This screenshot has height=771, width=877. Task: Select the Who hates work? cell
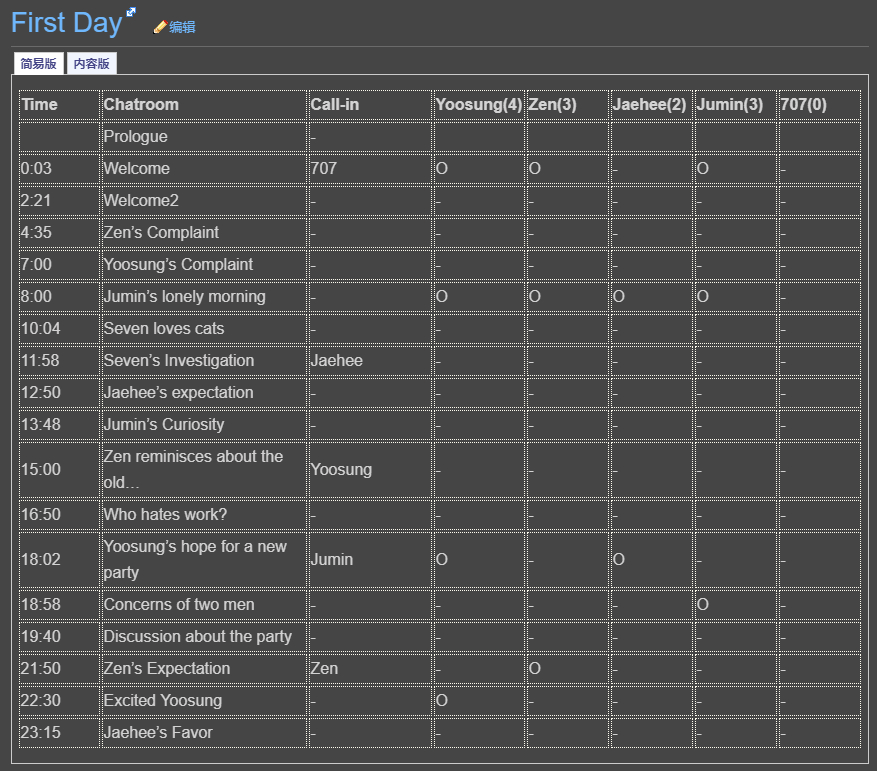tap(205, 514)
